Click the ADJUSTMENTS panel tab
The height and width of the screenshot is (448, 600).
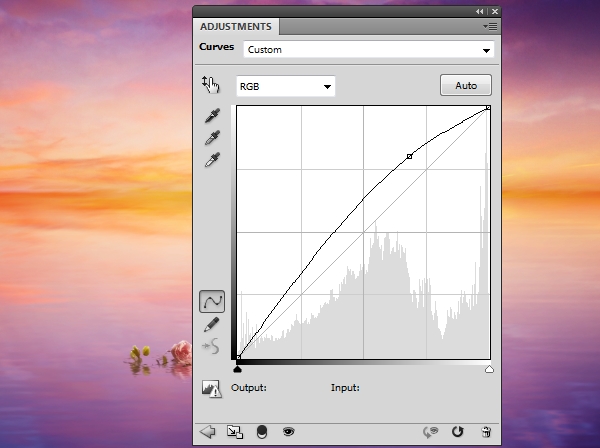[x=236, y=27]
